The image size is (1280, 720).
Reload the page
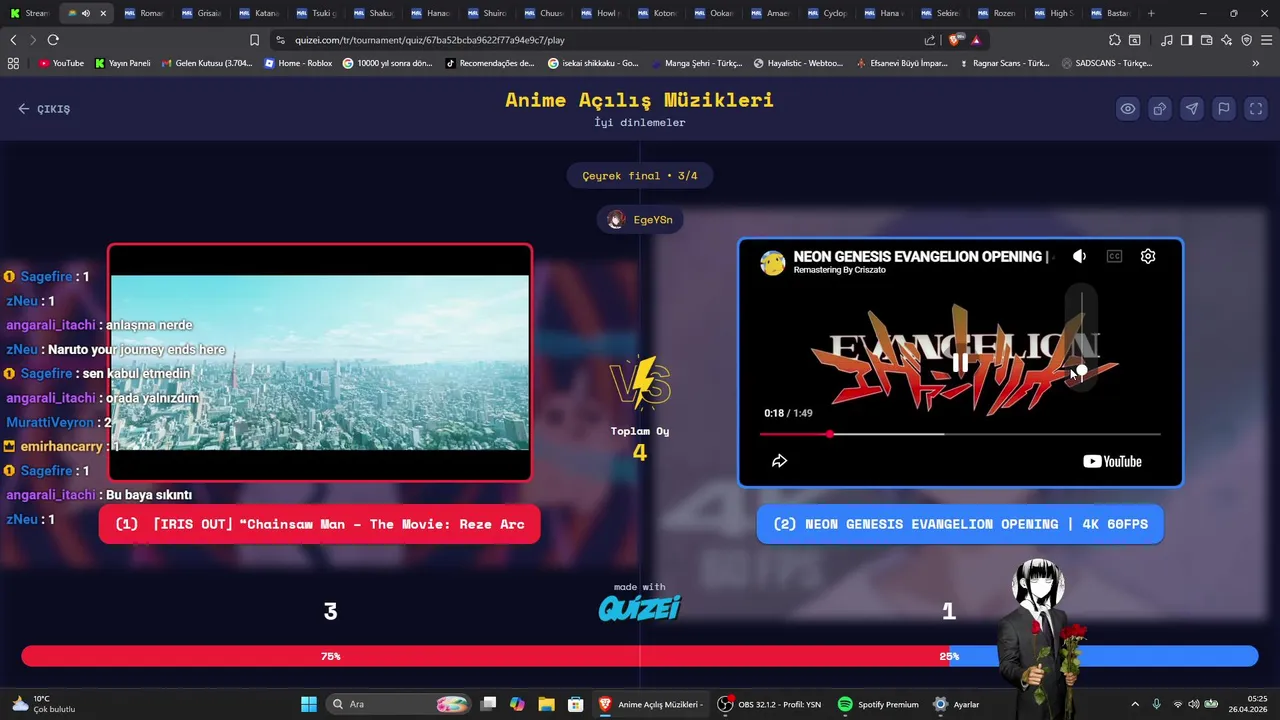point(53,40)
